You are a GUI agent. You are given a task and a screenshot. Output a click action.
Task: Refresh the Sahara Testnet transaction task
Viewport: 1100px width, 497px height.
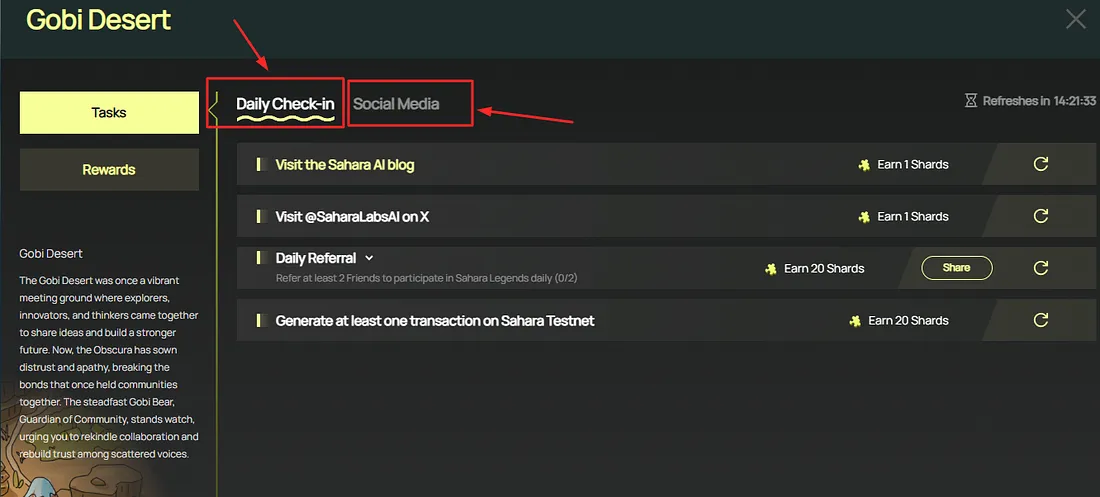coord(1040,320)
